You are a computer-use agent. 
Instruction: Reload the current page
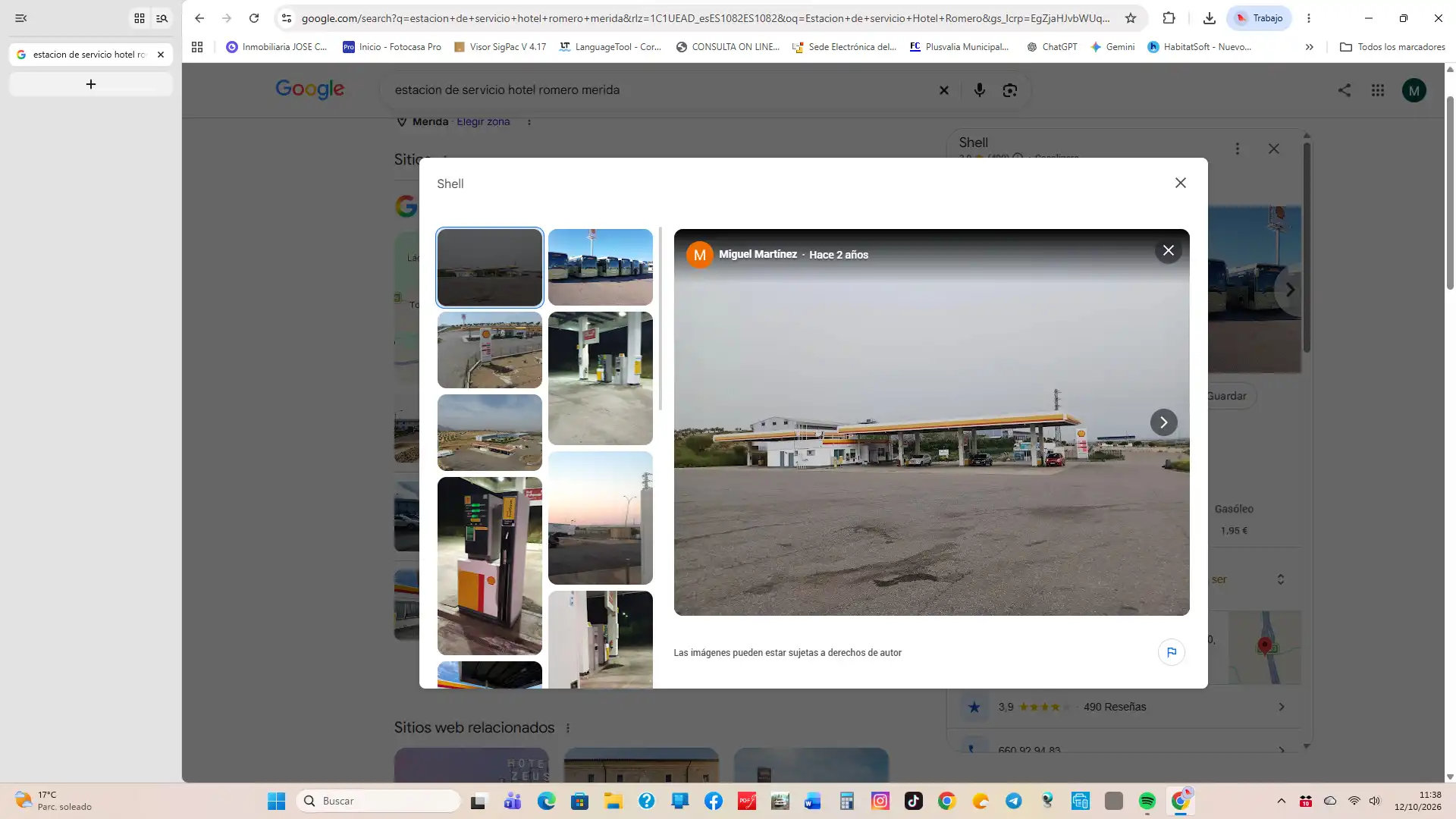tap(254, 18)
